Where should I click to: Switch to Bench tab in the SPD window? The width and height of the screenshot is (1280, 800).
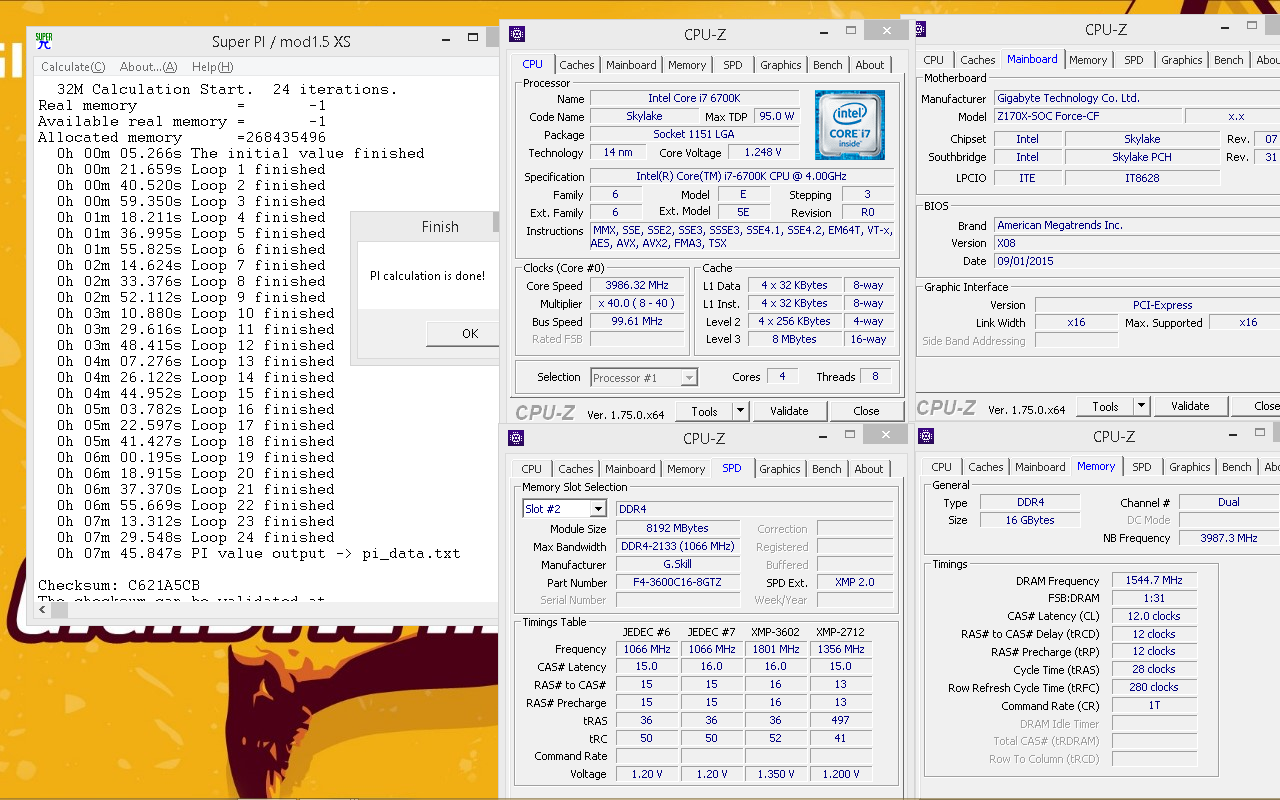(x=827, y=469)
